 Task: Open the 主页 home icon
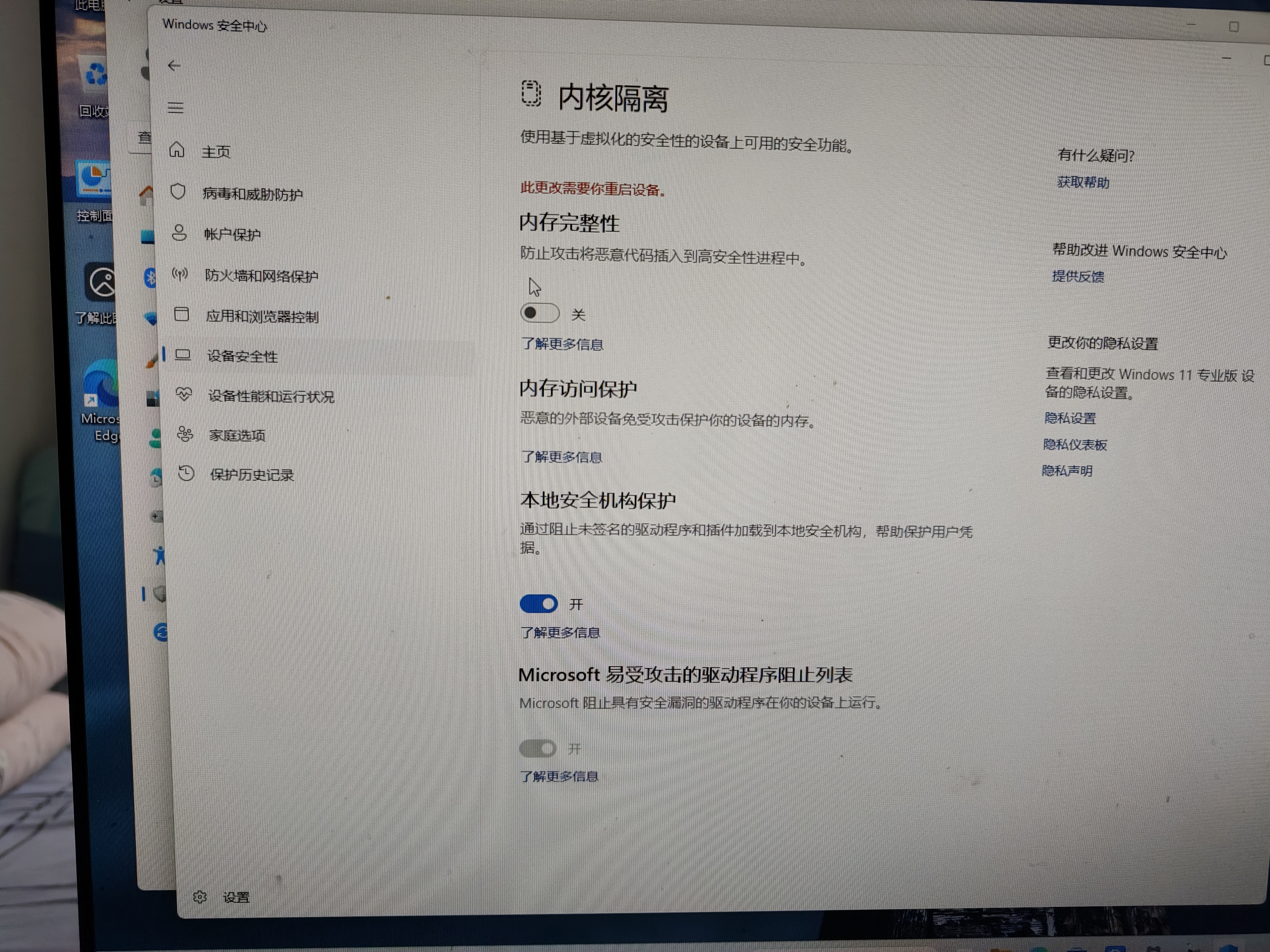pyautogui.click(x=177, y=150)
